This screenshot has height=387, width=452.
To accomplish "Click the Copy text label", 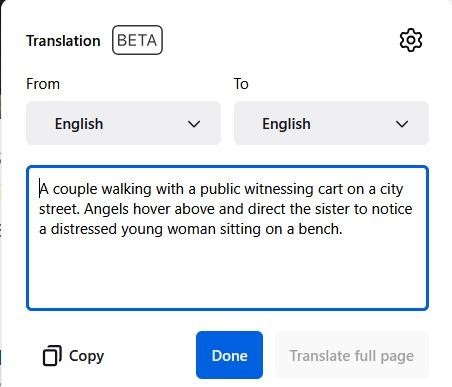I will pos(87,356).
